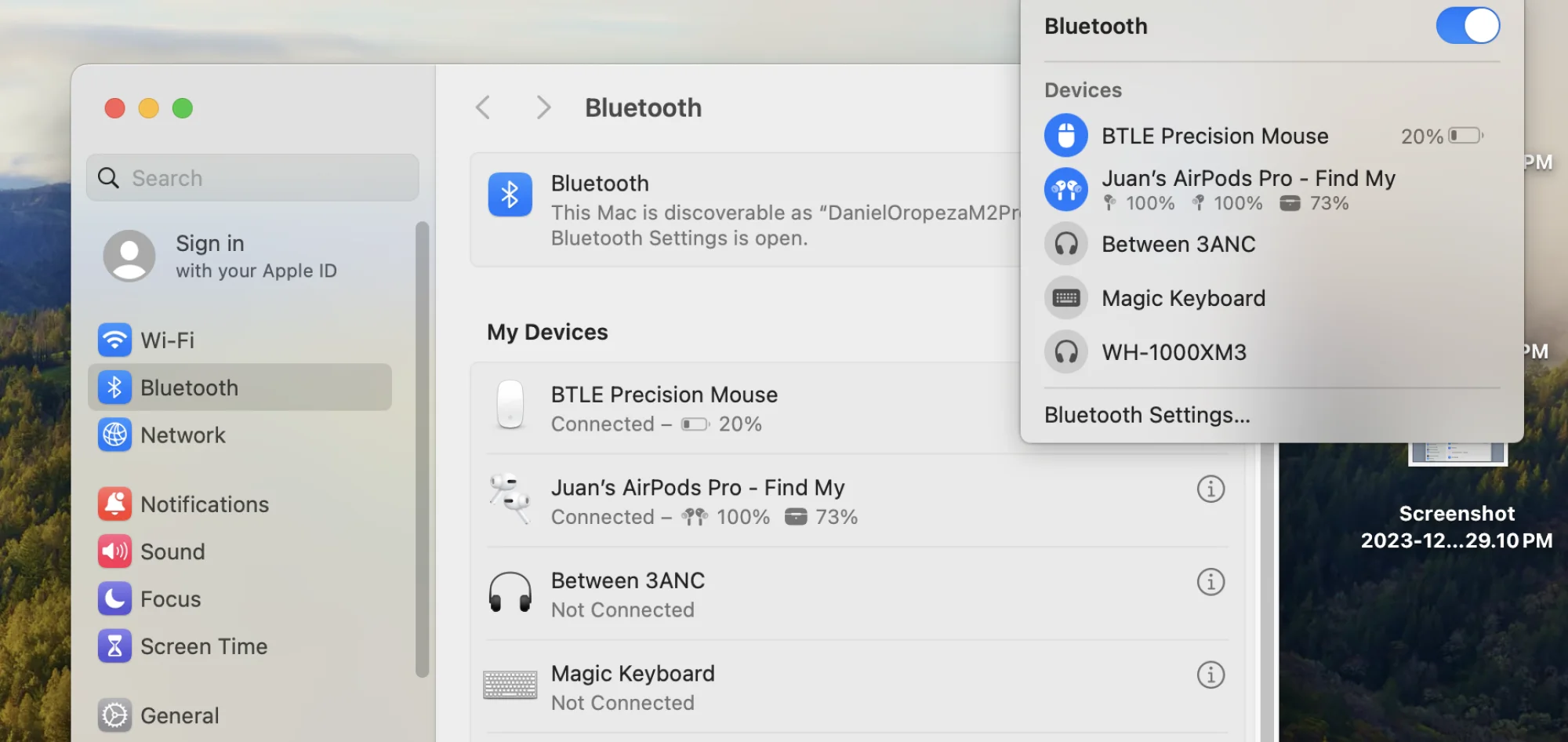Image resolution: width=1568 pixels, height=742 pixels.
Task: Navigate forward with the right chevron
Action: click(x=543, y=107)
